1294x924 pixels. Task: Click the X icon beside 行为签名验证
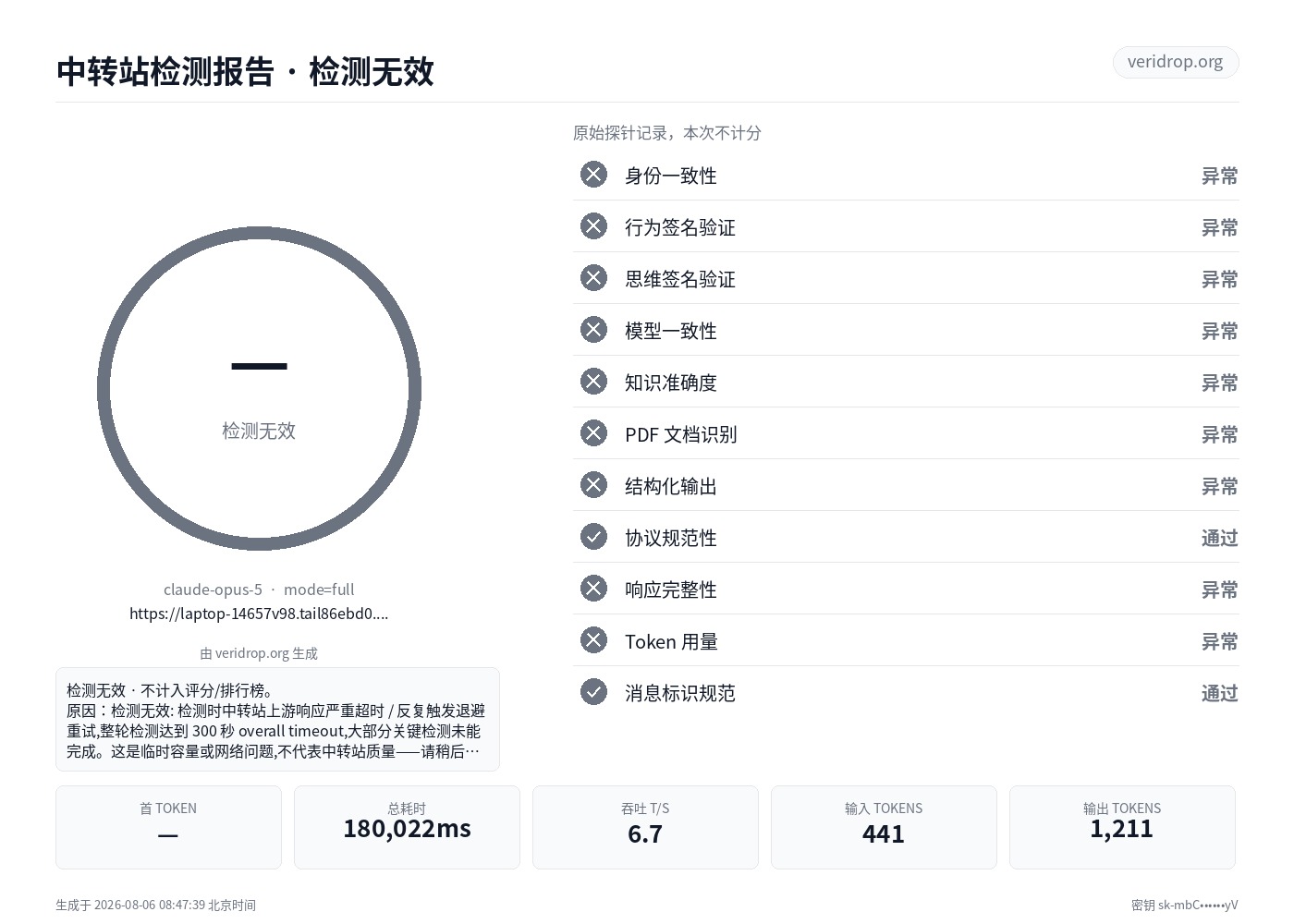pyautogui.click(x=593, y=226)
